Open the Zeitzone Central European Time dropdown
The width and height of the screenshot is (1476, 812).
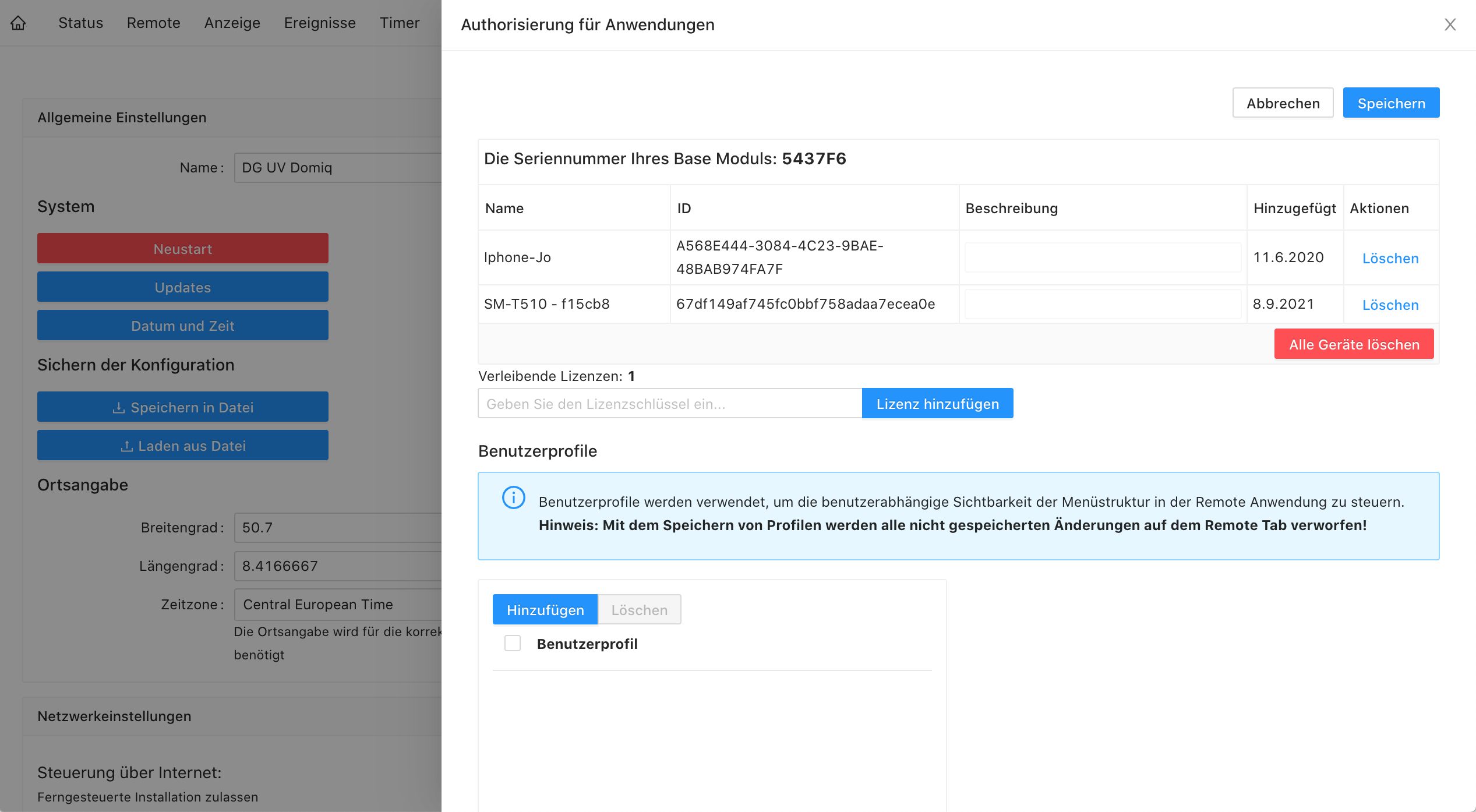click(338, 604)
